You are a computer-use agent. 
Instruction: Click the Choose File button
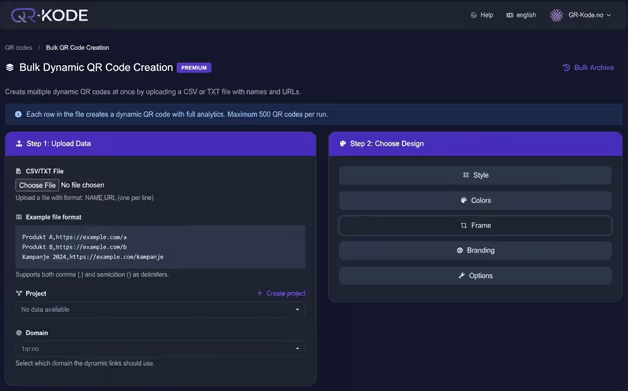click(37, 185)
